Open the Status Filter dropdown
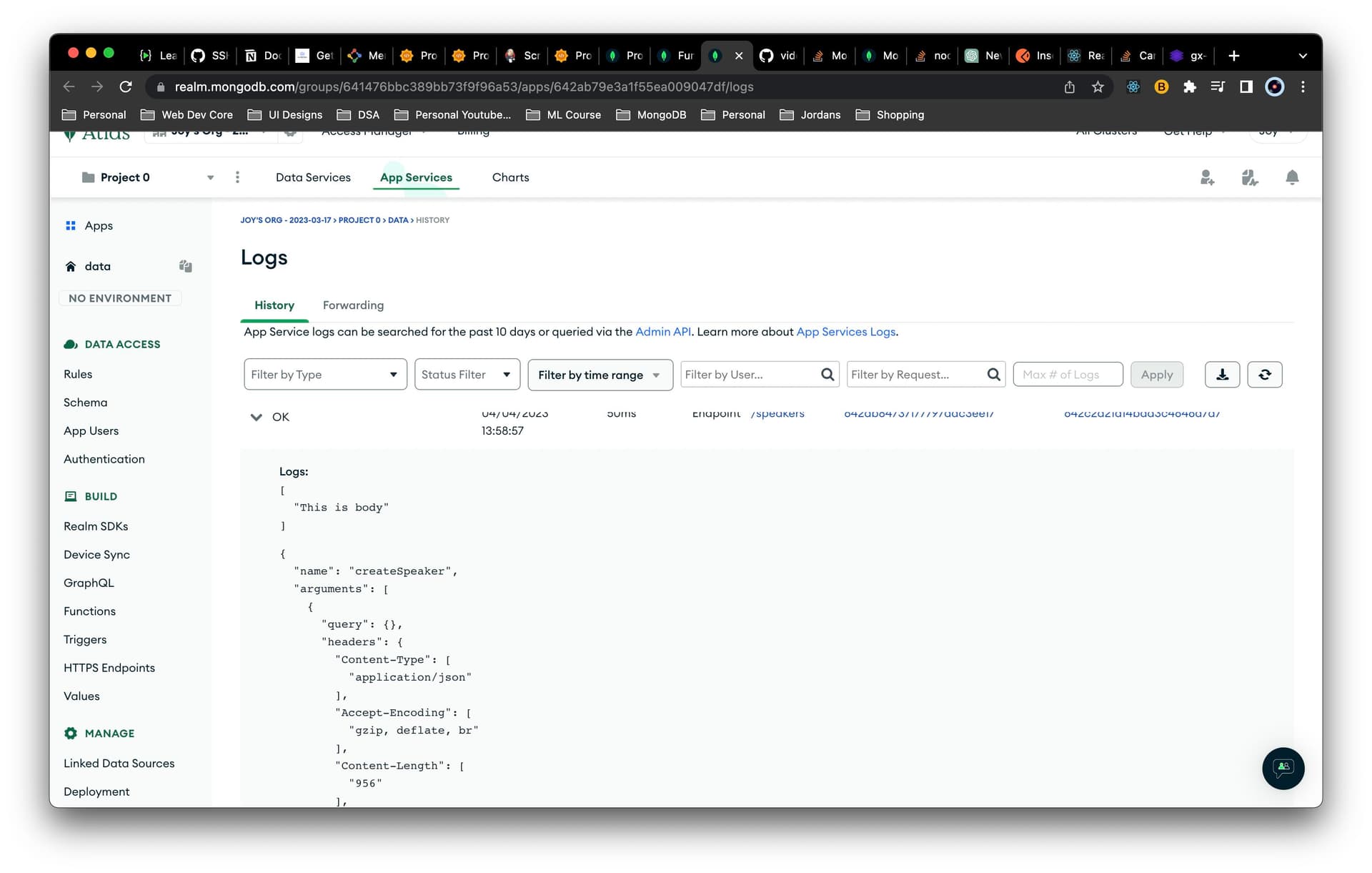Image resolution: width=1372 pixels, height=873 pixels. point(467,375)
